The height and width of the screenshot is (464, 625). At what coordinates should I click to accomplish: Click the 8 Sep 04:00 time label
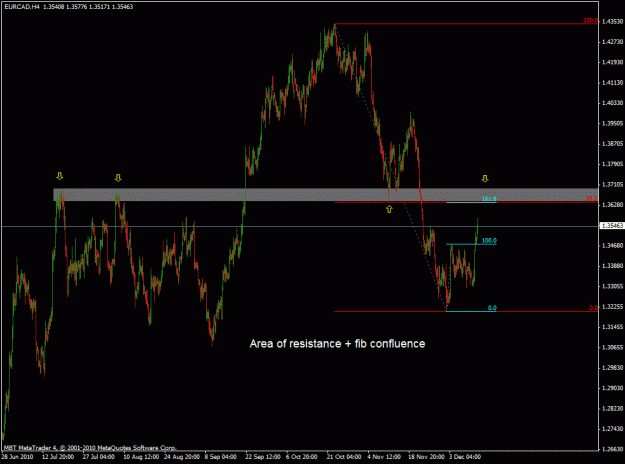[x=220, y=457]
